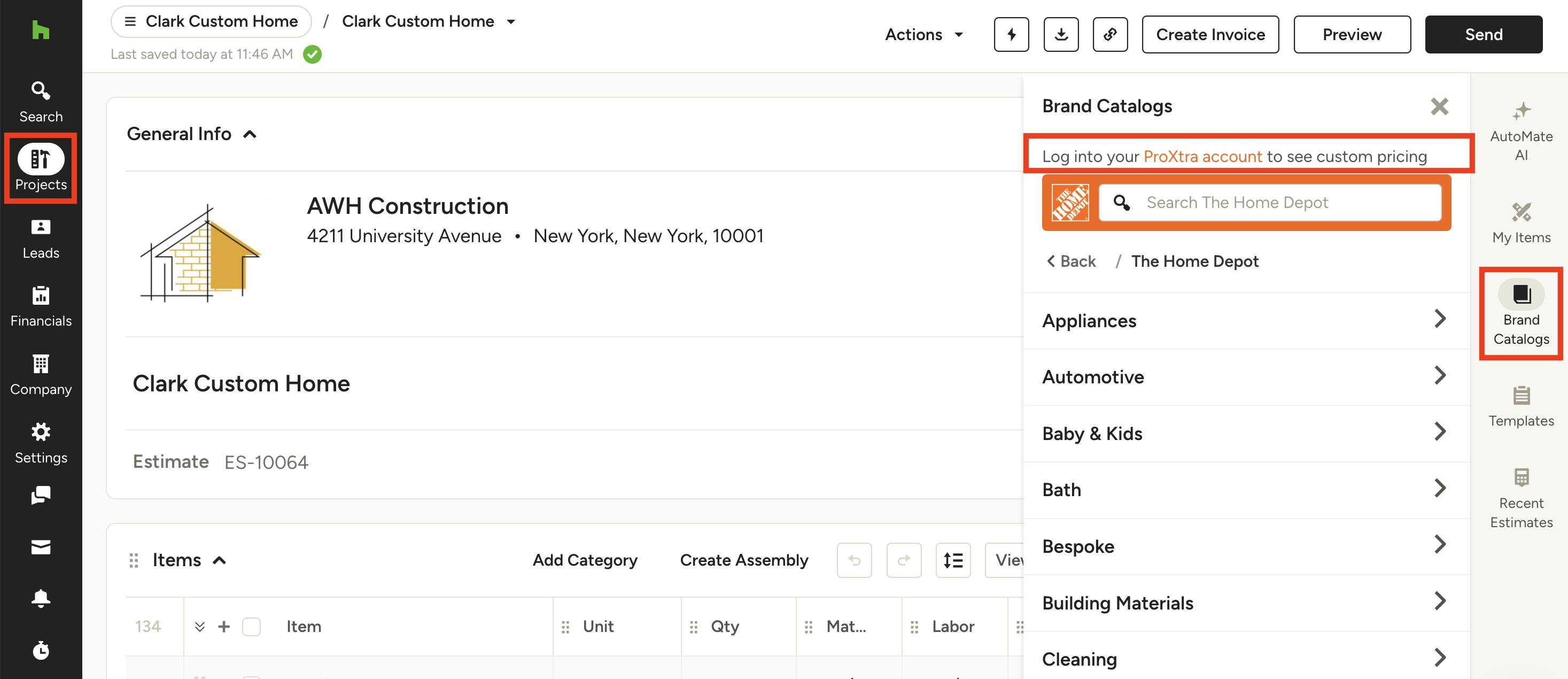Click the Clark Custom Home title field

(241, 384)
